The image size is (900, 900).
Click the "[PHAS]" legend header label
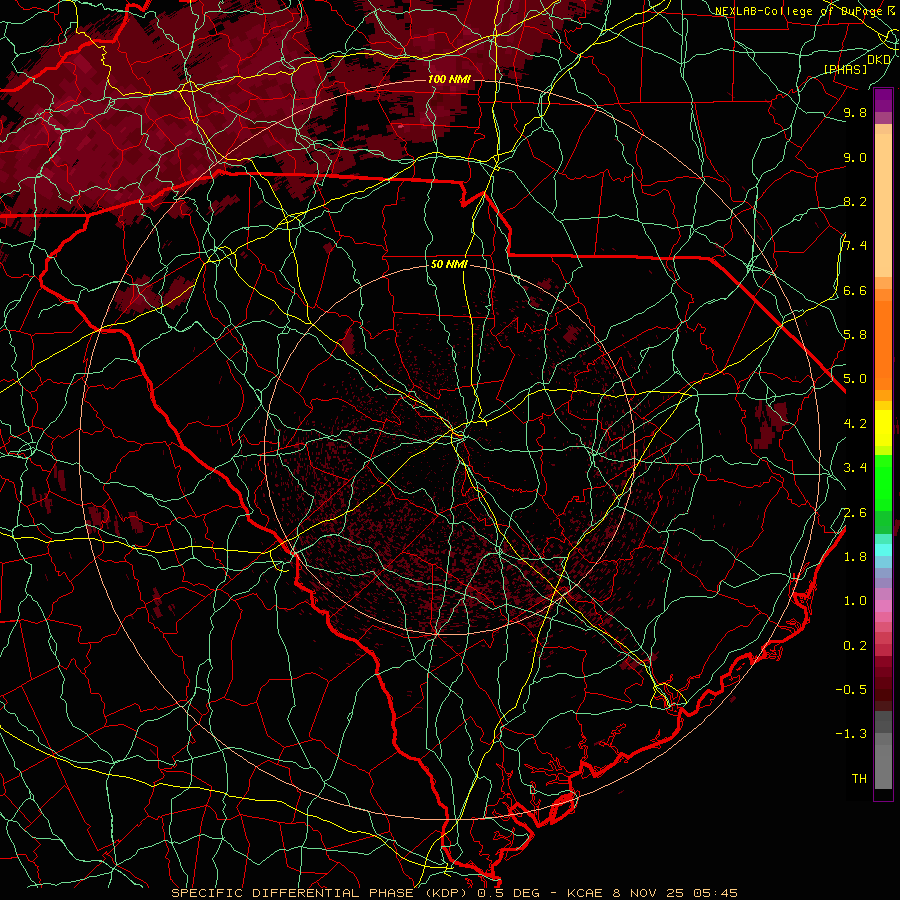click(845, 69)
